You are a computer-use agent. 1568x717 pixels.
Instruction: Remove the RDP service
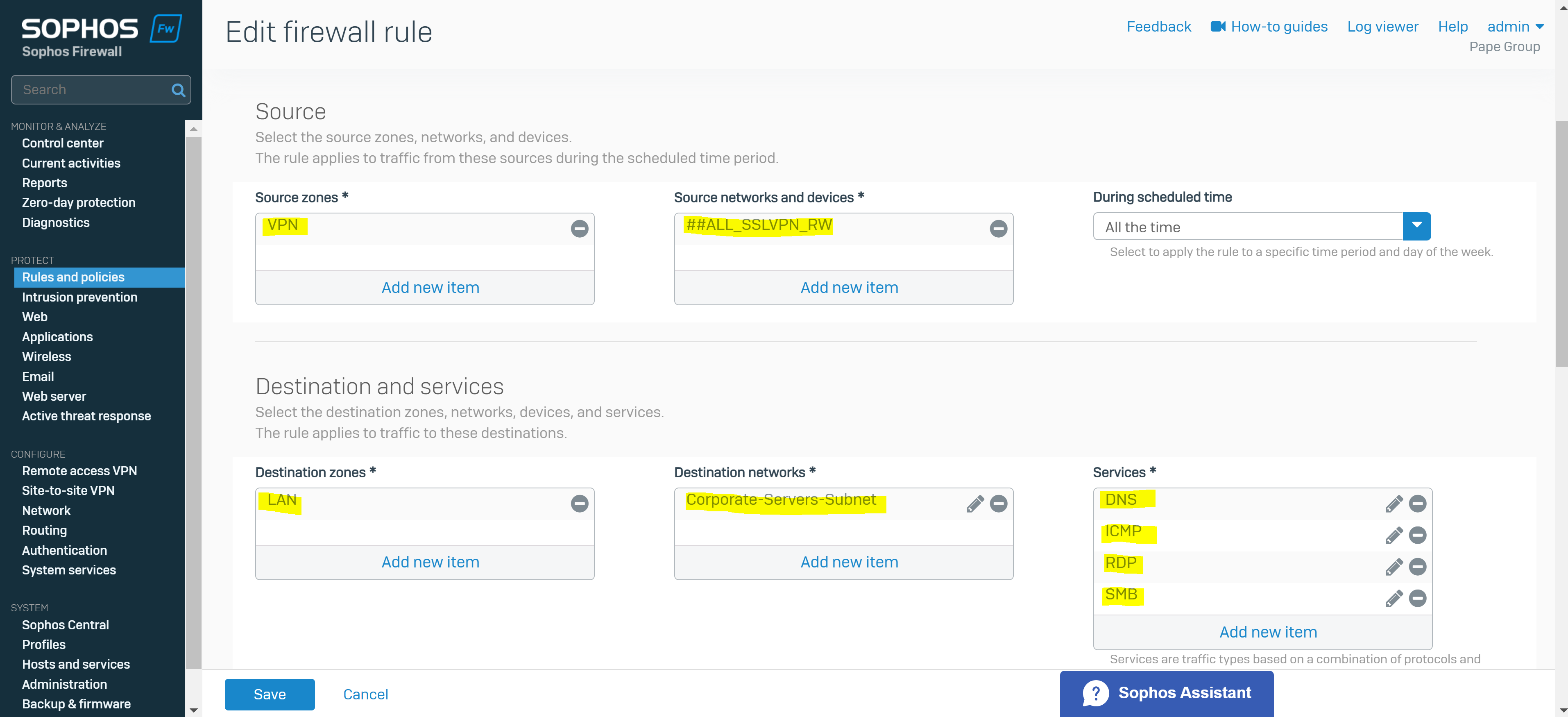(x=1418, y=567)
